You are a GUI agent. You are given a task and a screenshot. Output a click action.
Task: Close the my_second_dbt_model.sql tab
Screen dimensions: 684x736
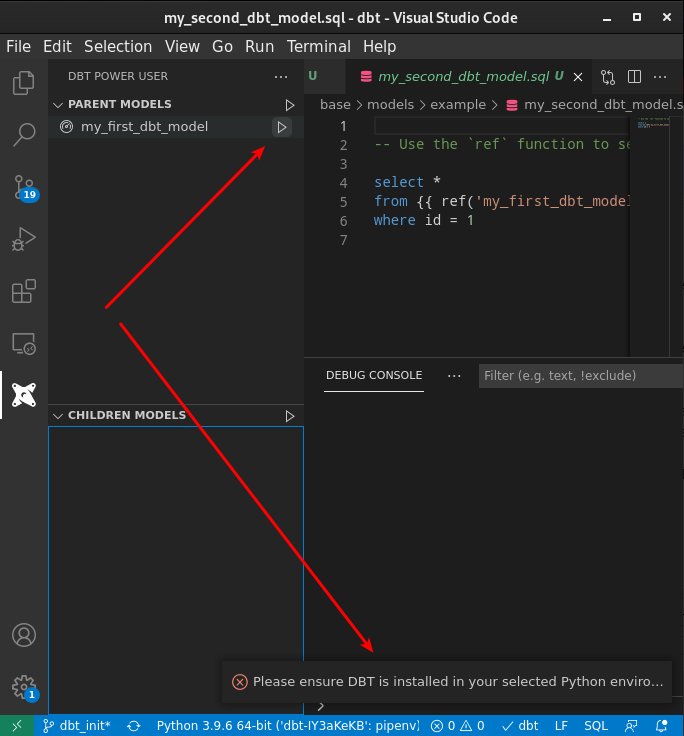(578, 77)
